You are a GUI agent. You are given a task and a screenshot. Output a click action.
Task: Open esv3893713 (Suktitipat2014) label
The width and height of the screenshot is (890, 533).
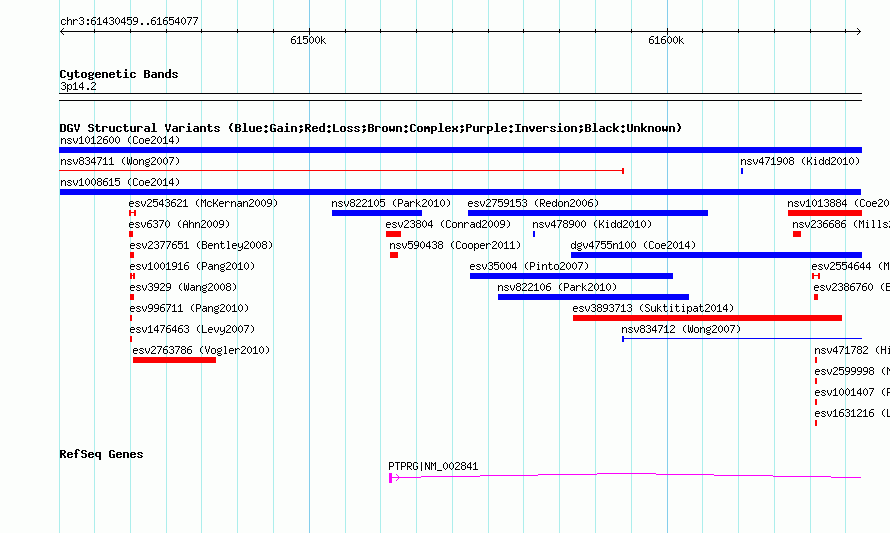pos(653,308)
